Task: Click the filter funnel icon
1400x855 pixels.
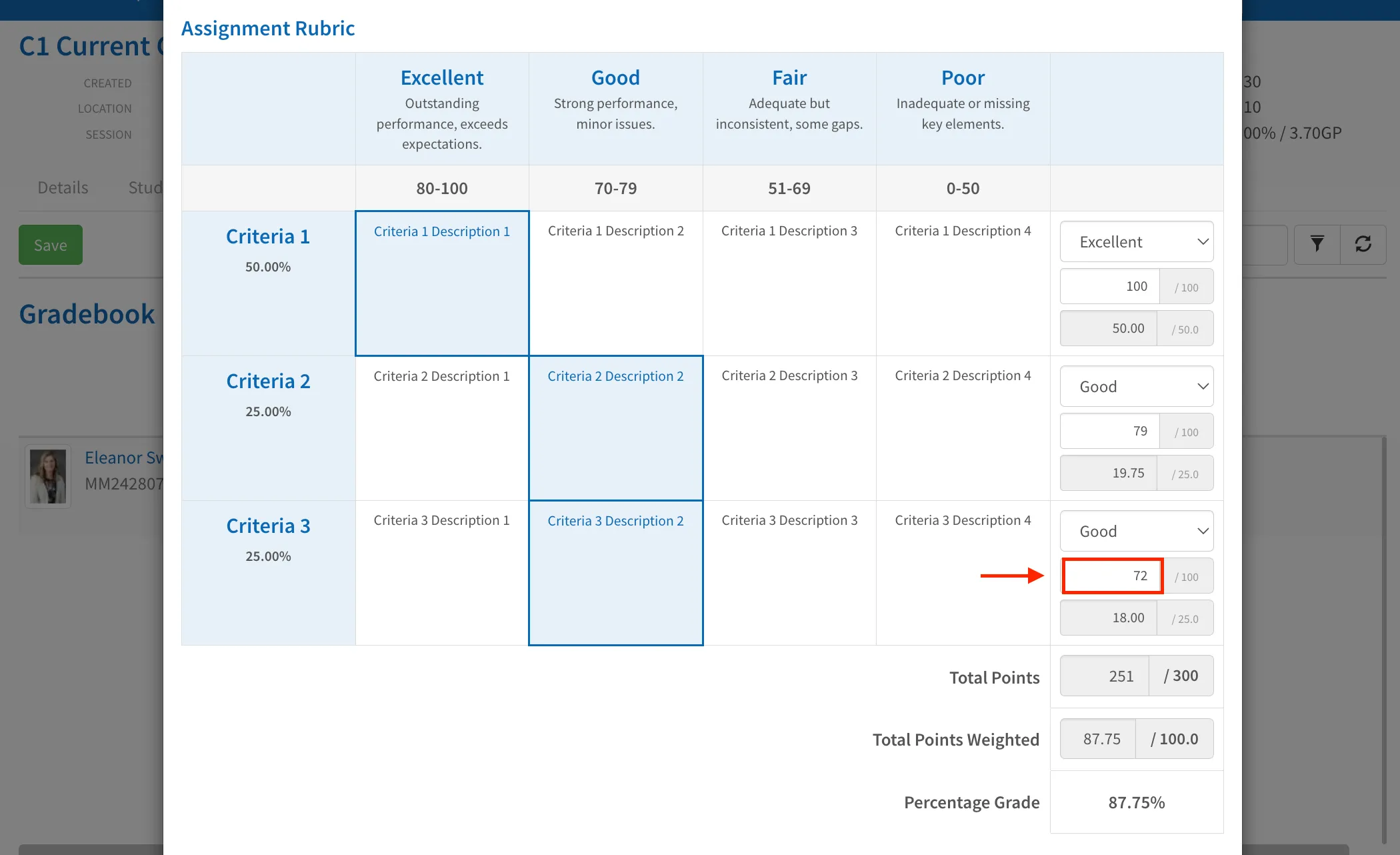Action: click(x=1317, y=244)
